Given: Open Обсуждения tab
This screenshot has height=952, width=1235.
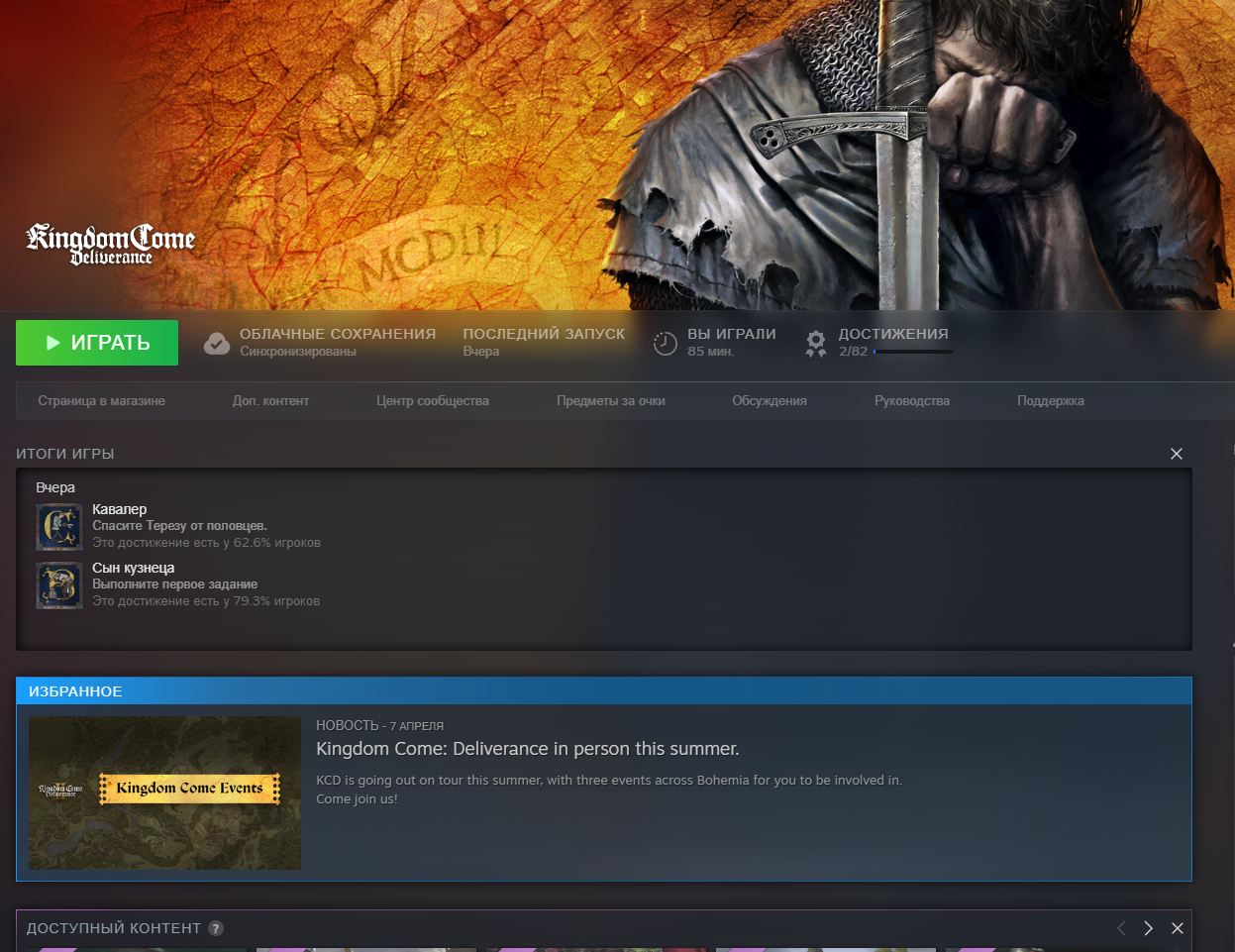Looking at the screenshot, I should click(770, 401).
